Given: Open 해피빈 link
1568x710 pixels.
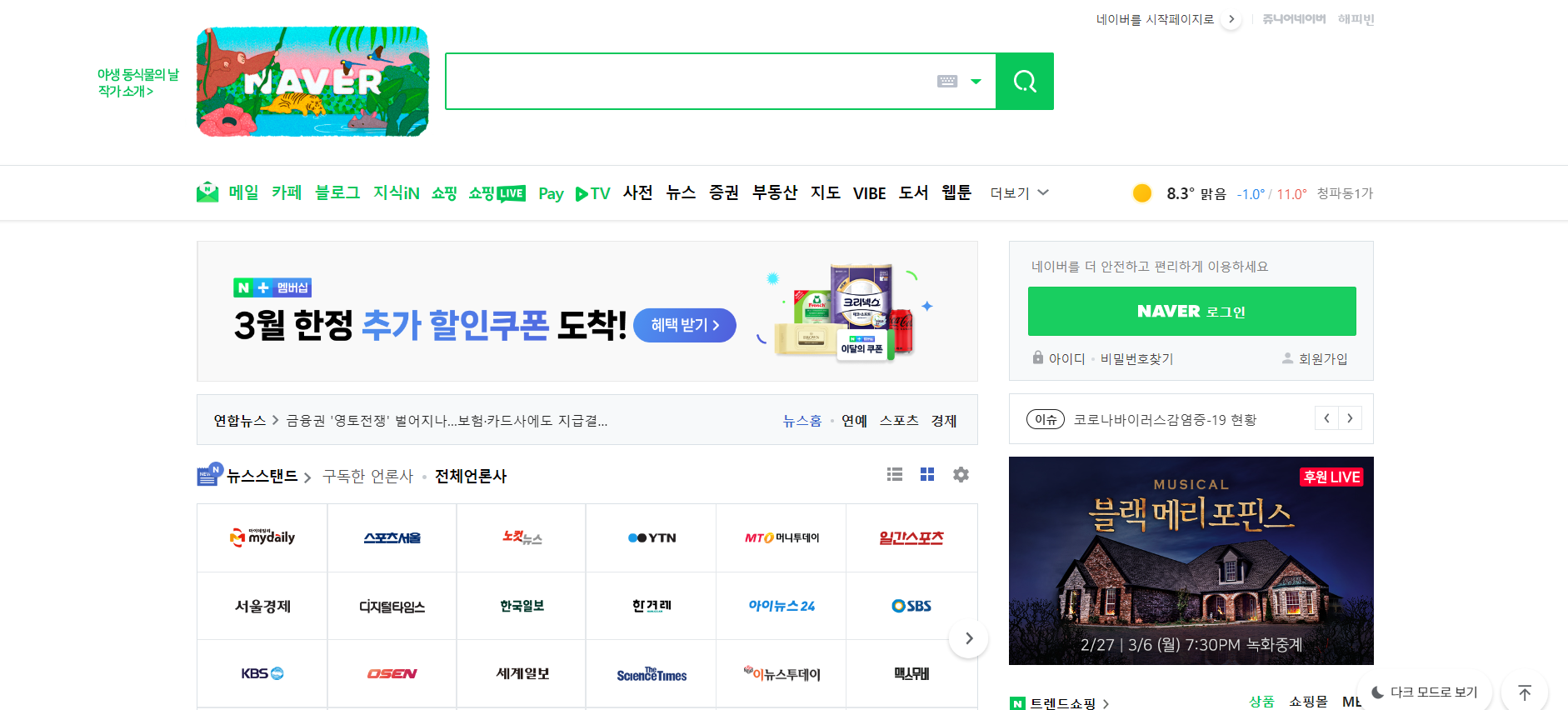Looking at the screenshot, I should click(x=1356, y=19).
